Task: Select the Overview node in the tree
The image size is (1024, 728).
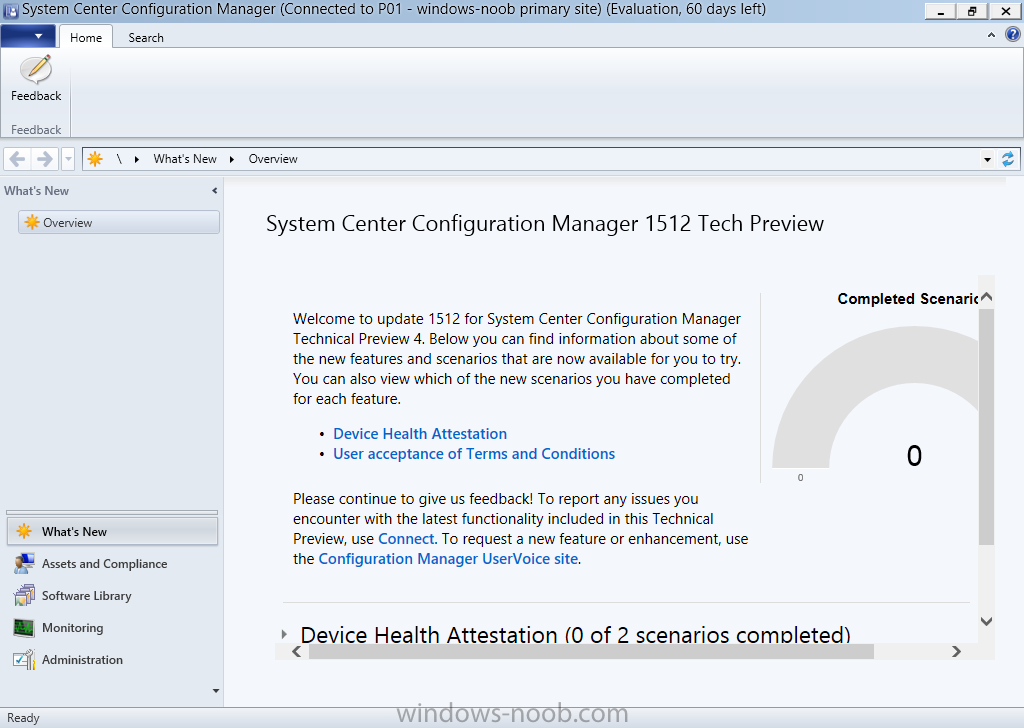Action: click(x=119, y=222)
